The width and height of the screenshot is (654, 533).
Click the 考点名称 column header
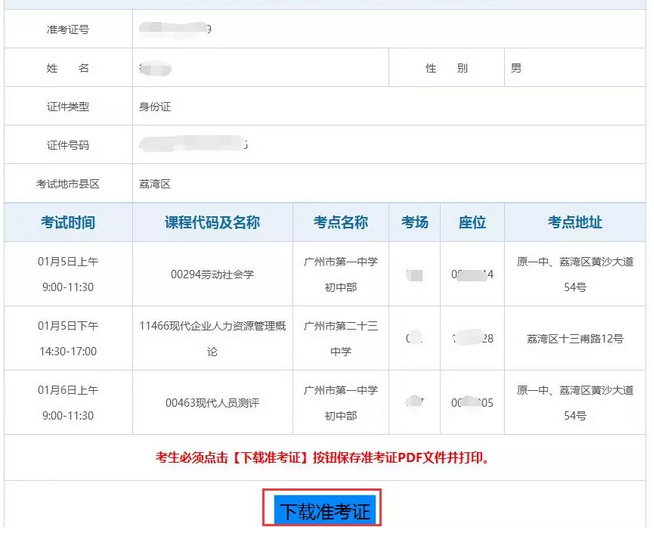click(340, 222)
